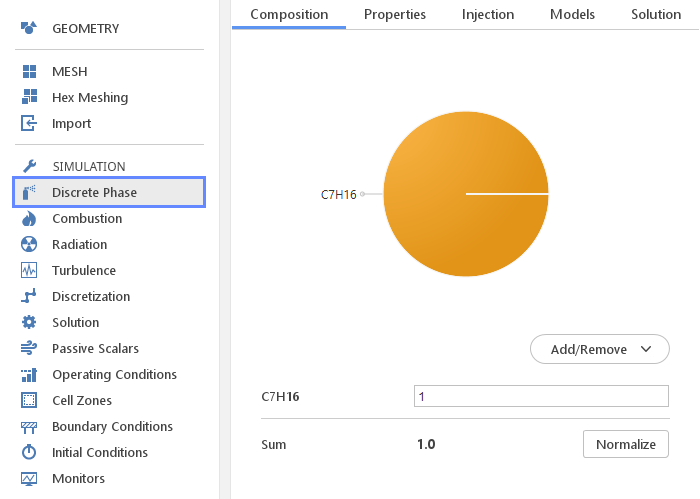
Task: Switch to the Injection tab
Action: point(488,14)
